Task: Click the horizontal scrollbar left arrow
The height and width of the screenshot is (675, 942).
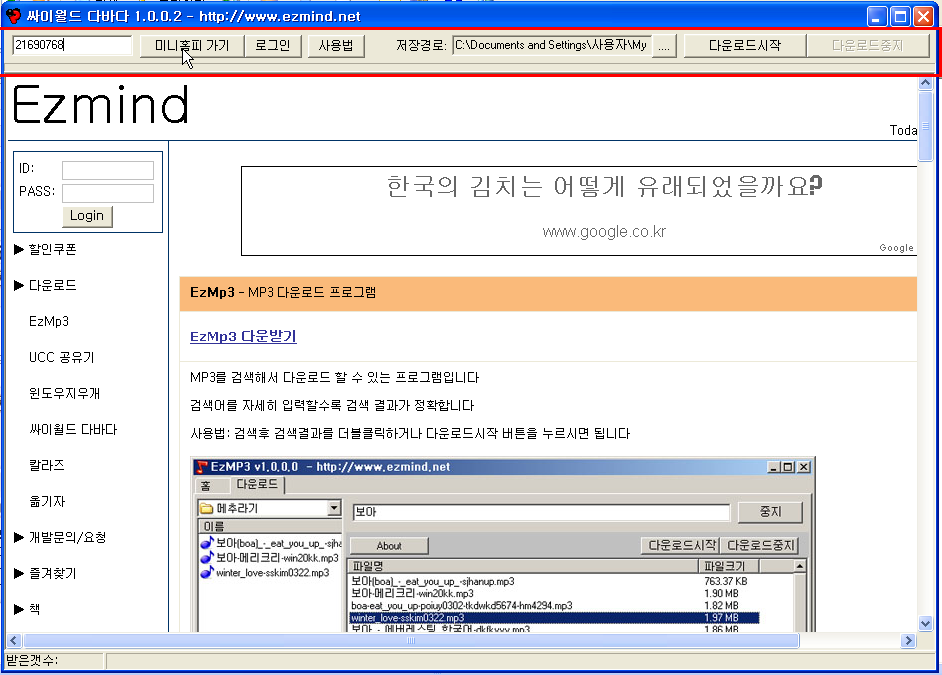Action: tap(14, 641)
